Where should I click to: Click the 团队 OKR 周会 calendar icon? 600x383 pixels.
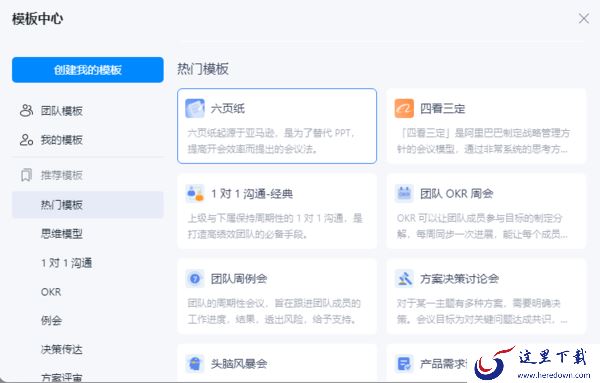click(x=404, y=193)
